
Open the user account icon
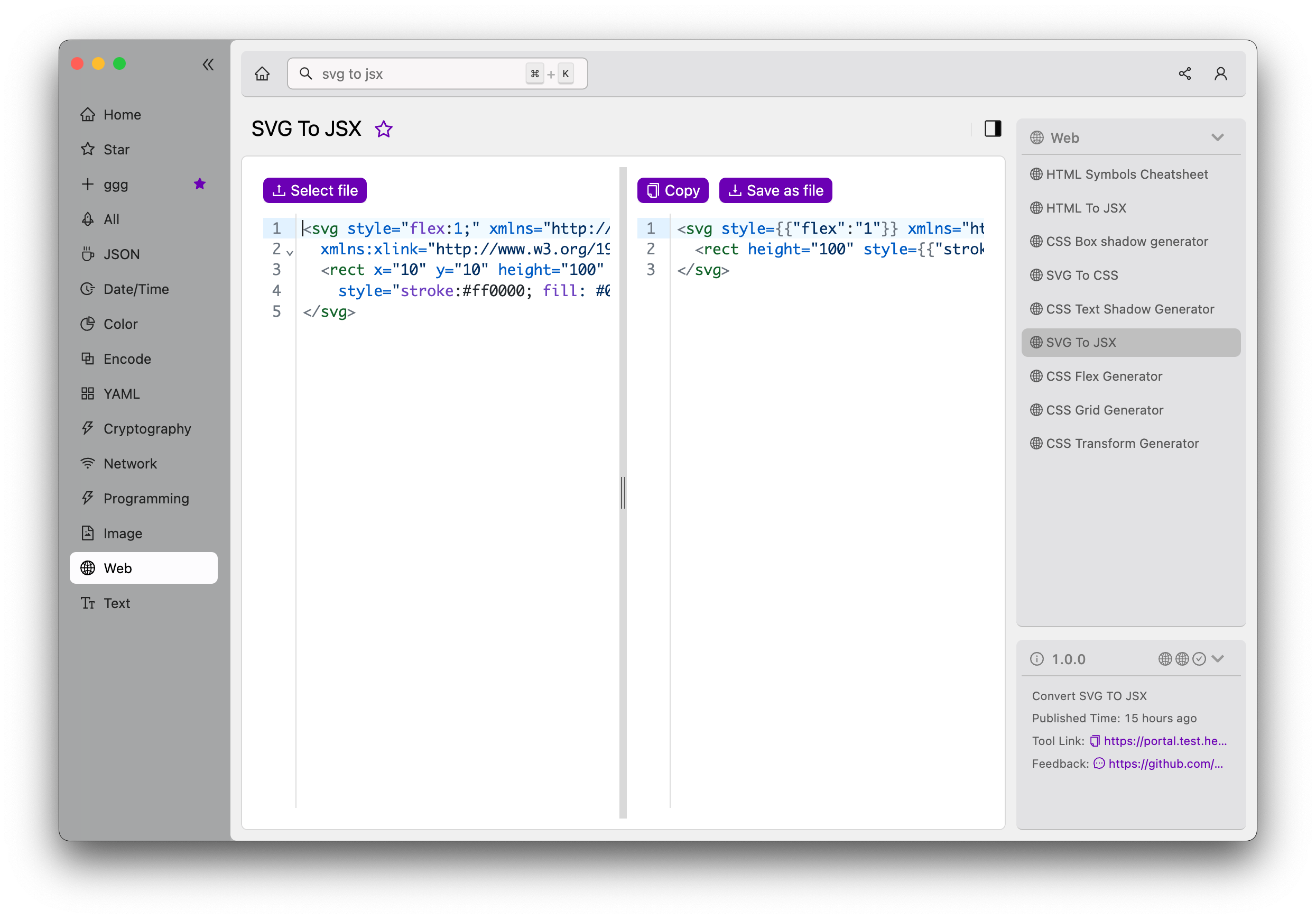(1220, 74)
